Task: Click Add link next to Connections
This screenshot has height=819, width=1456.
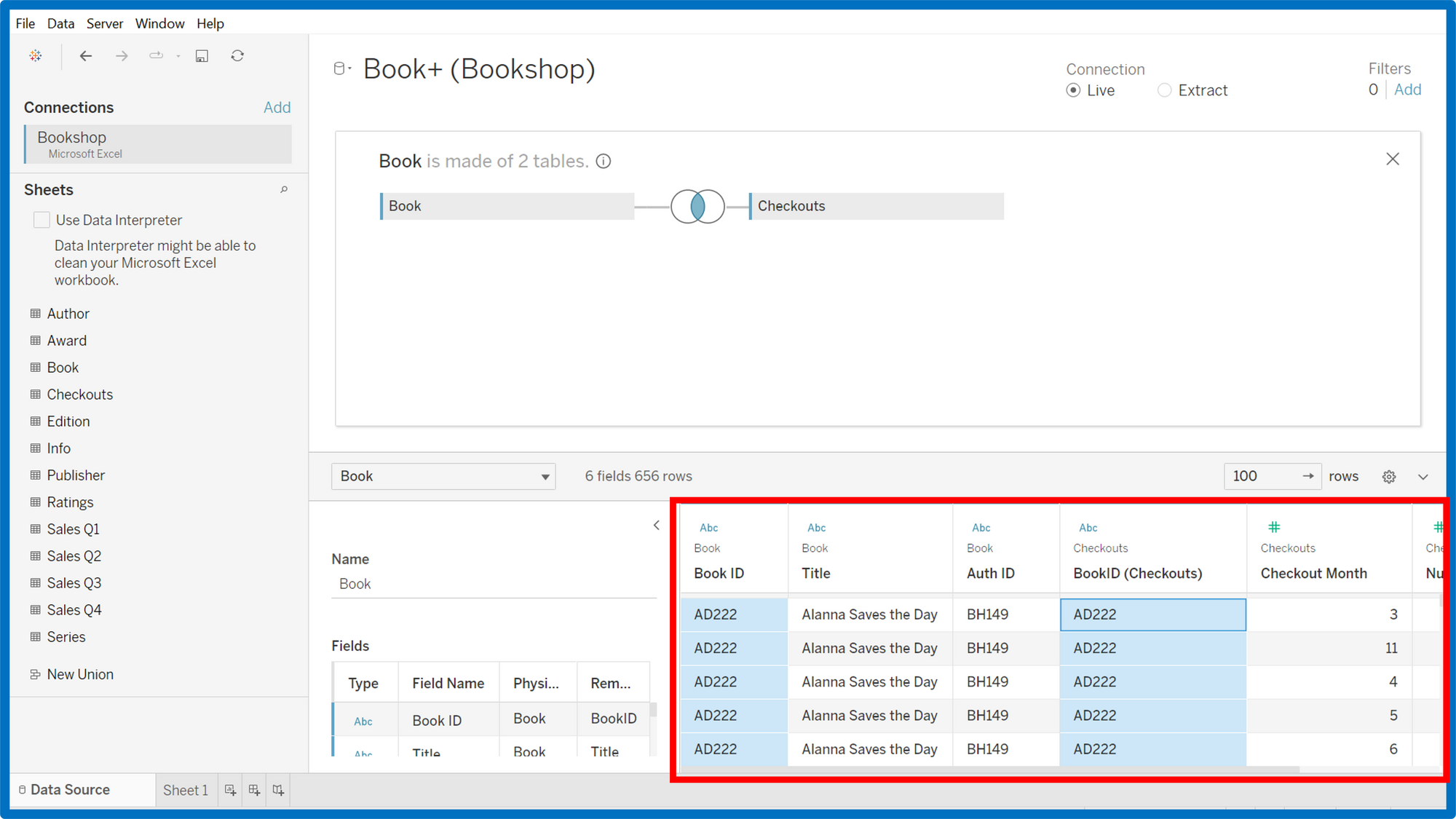Action: click(277, 108)
